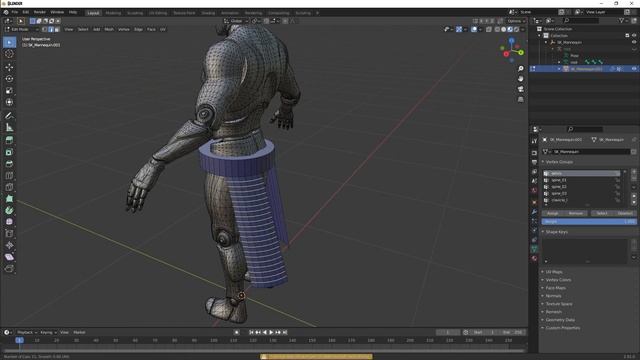Click the Outliner search field

pos(581,20)
